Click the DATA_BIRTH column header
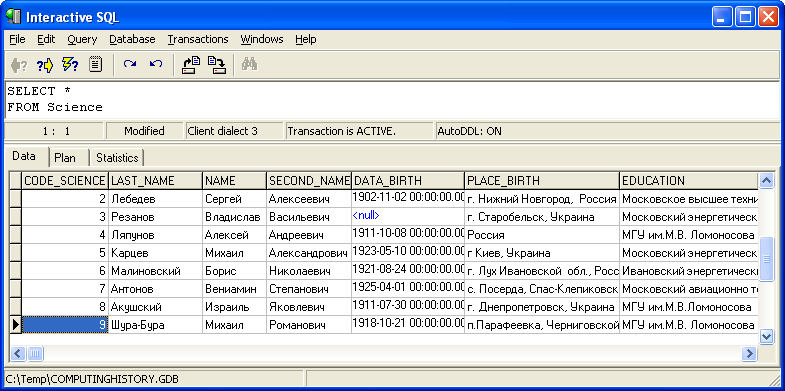Screen dimensions: 785x391 coord(408,180)
